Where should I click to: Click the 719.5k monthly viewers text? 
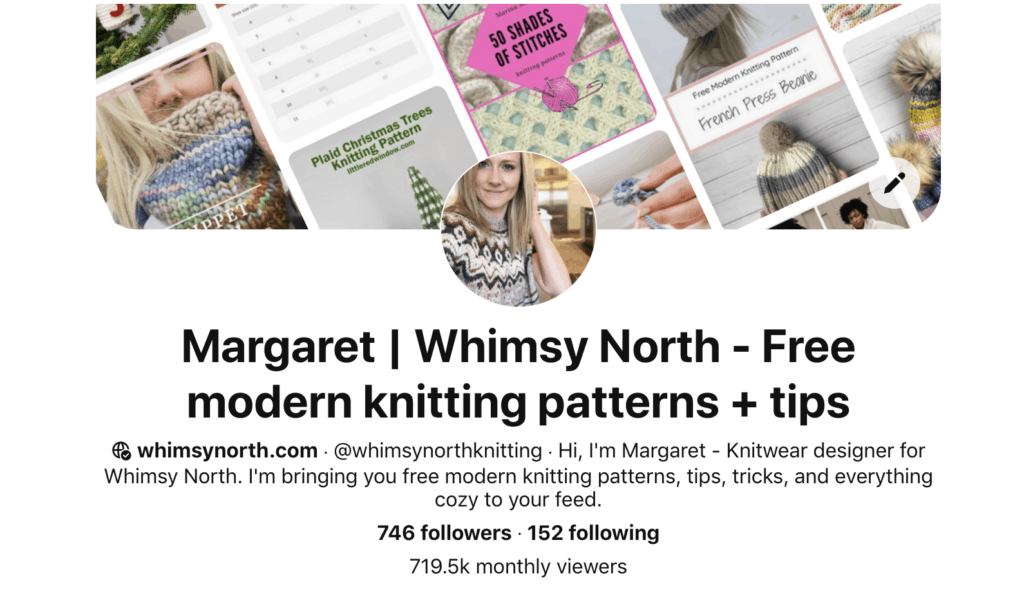518,567
